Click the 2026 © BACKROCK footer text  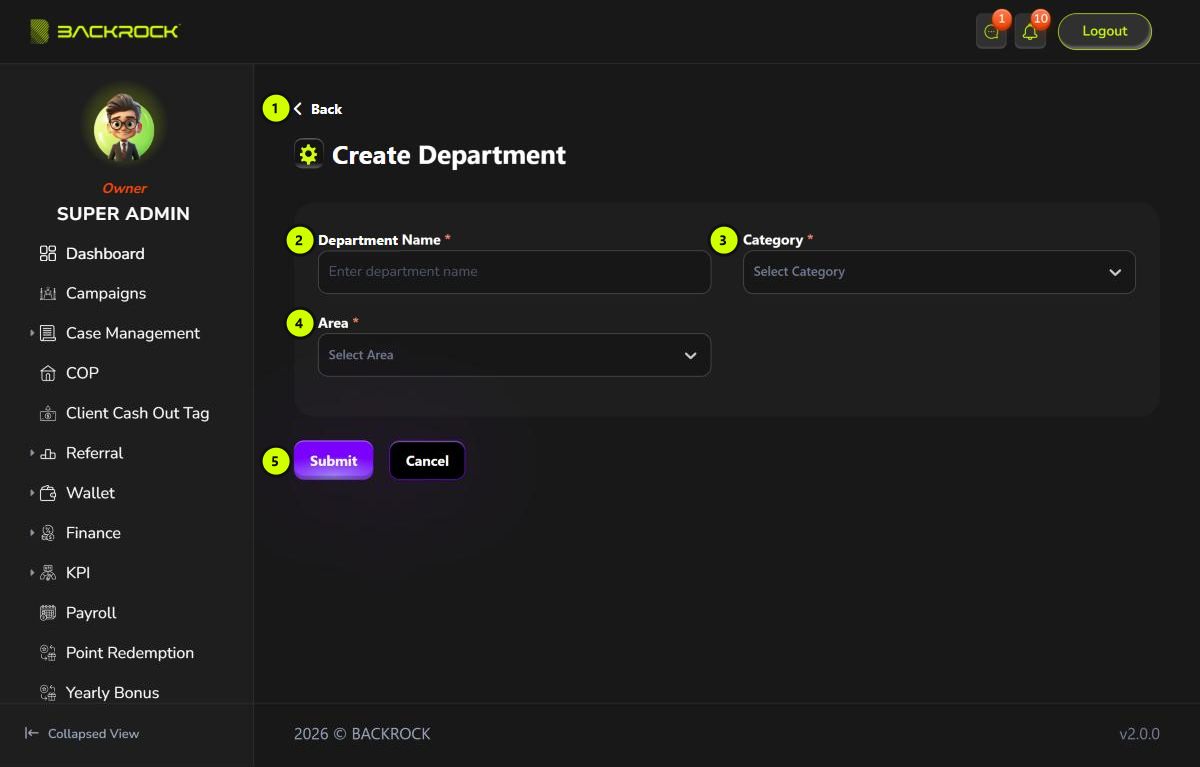click(x=362, y=734)
